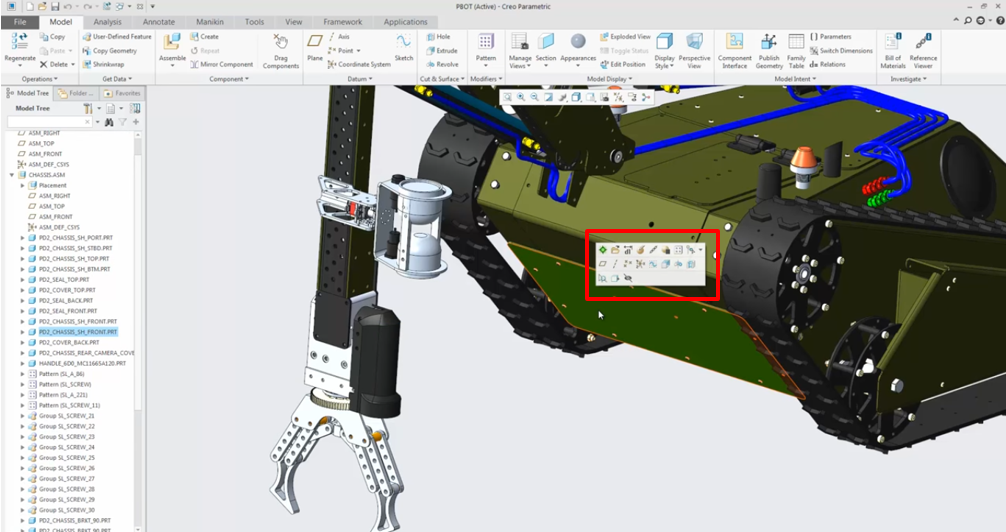Collapse the CHASSIS.ASM tree node

pyautogui.click(x=12, y=175)
